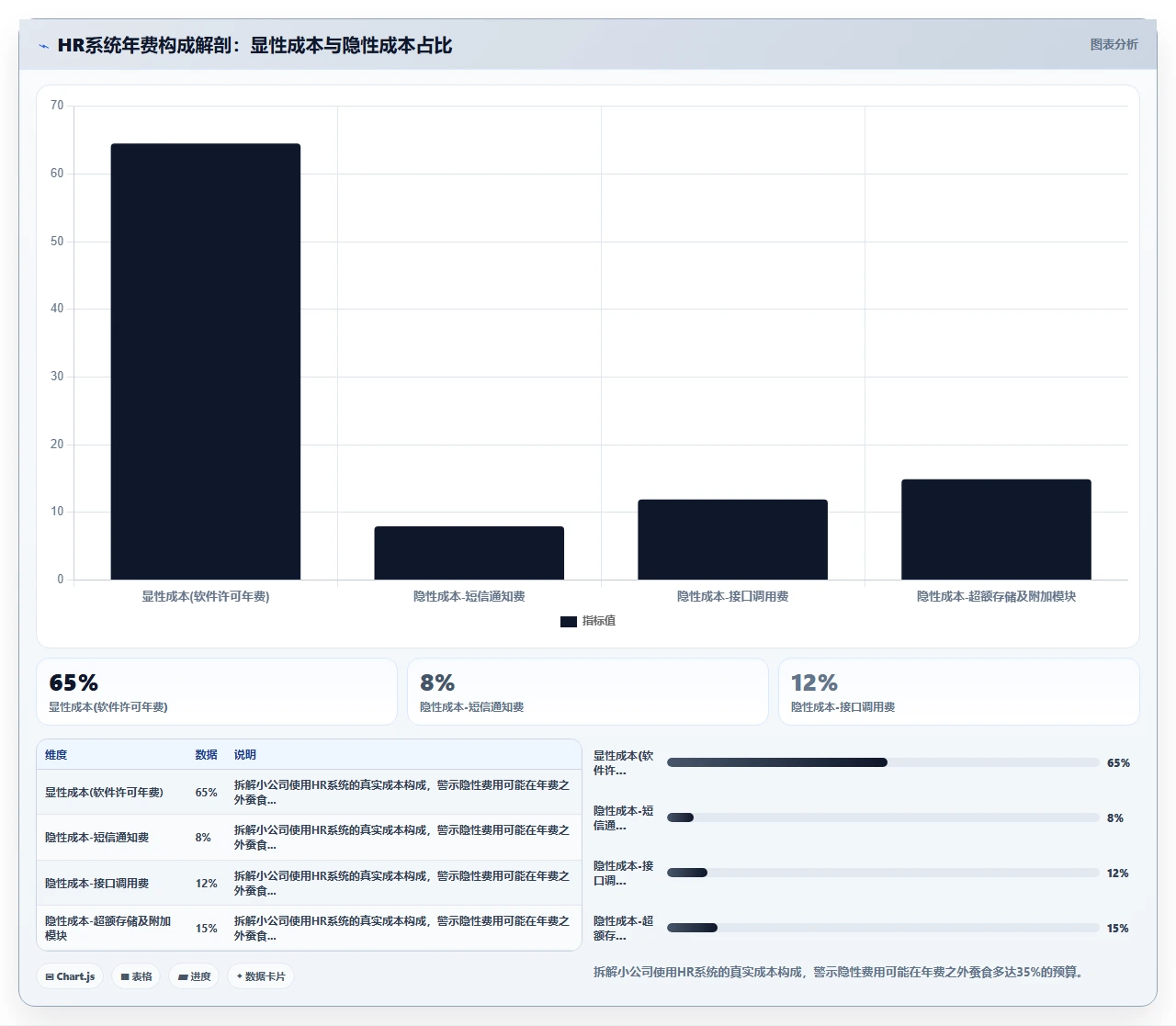Click the title icon beside HR系统年费构成解剖
This screenshot has height=1026, width=1176.
point(43,46)
